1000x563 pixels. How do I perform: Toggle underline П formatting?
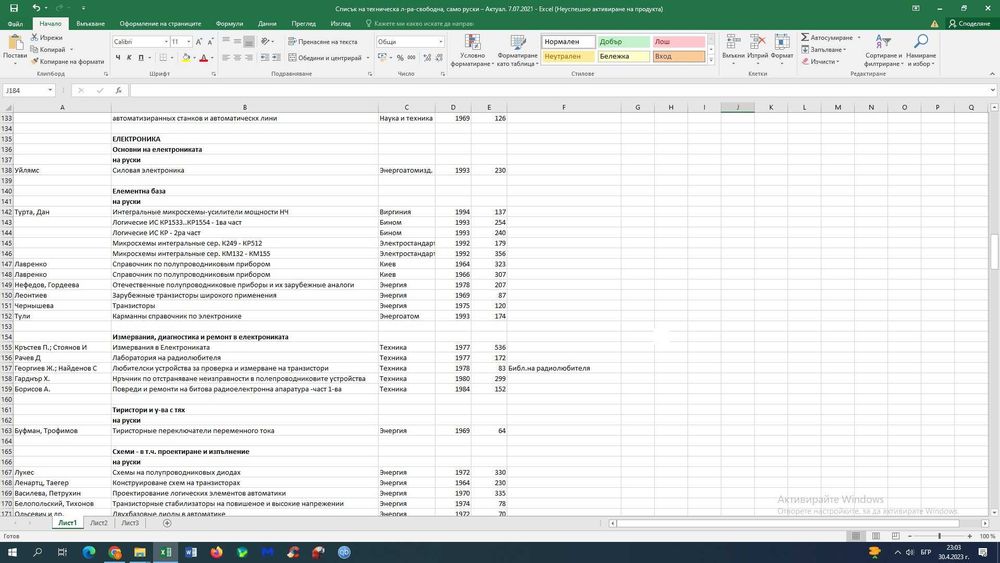point(141,57)
